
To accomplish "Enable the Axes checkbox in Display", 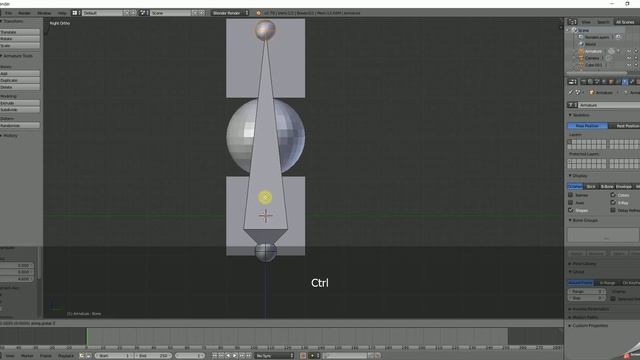I will (x=571, y=202).
